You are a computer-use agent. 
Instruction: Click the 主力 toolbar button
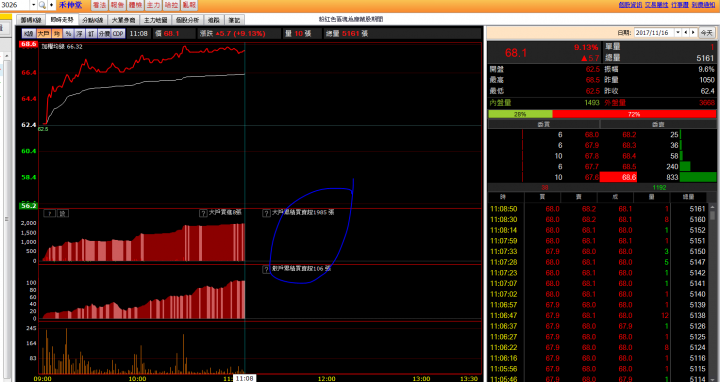(x=153, y=5)
